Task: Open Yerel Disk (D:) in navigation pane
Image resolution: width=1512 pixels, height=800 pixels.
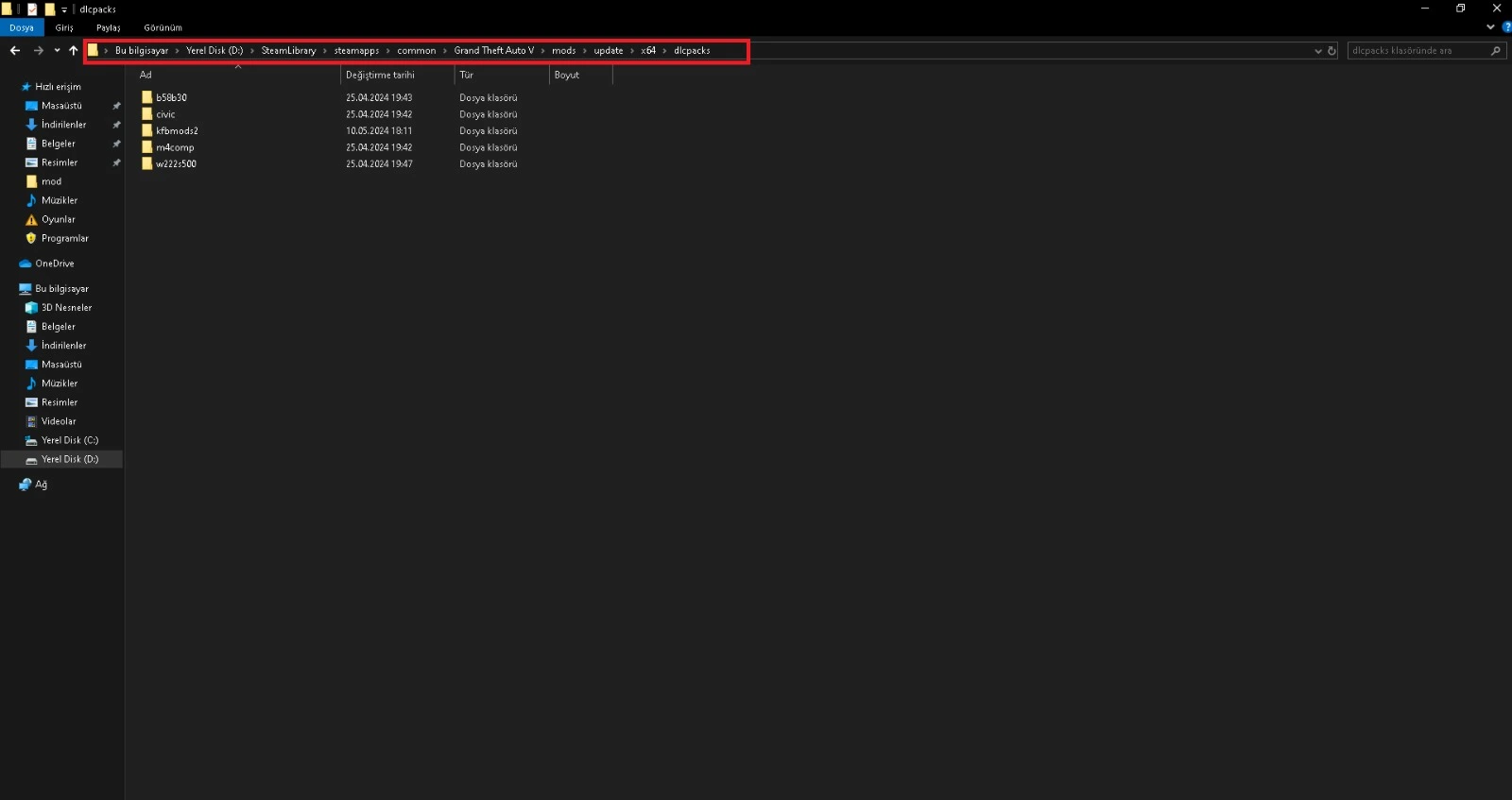Action: tap(69, 459)
